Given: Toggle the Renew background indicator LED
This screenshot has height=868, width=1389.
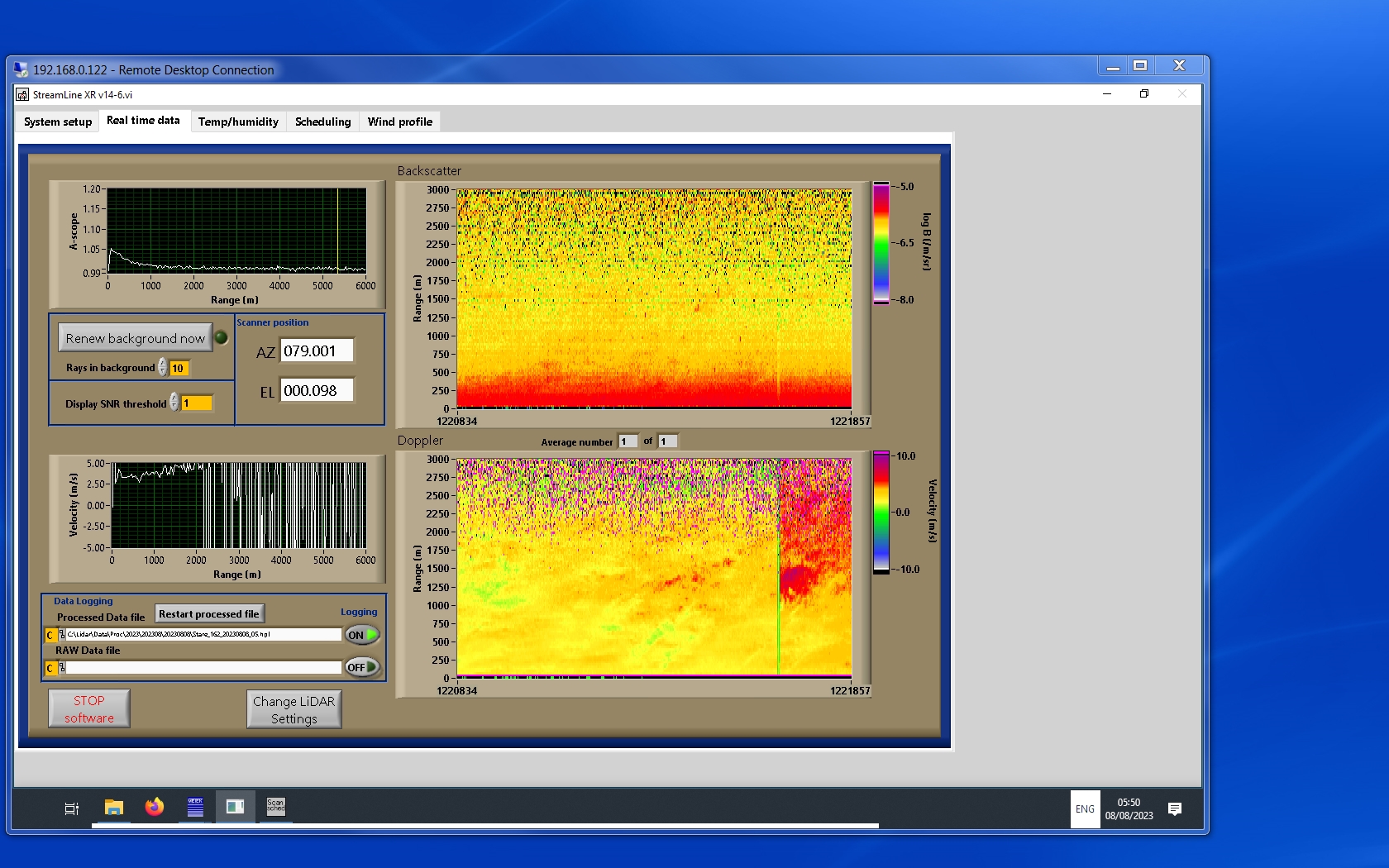Looking at the screenshot, I should [222, 337].
